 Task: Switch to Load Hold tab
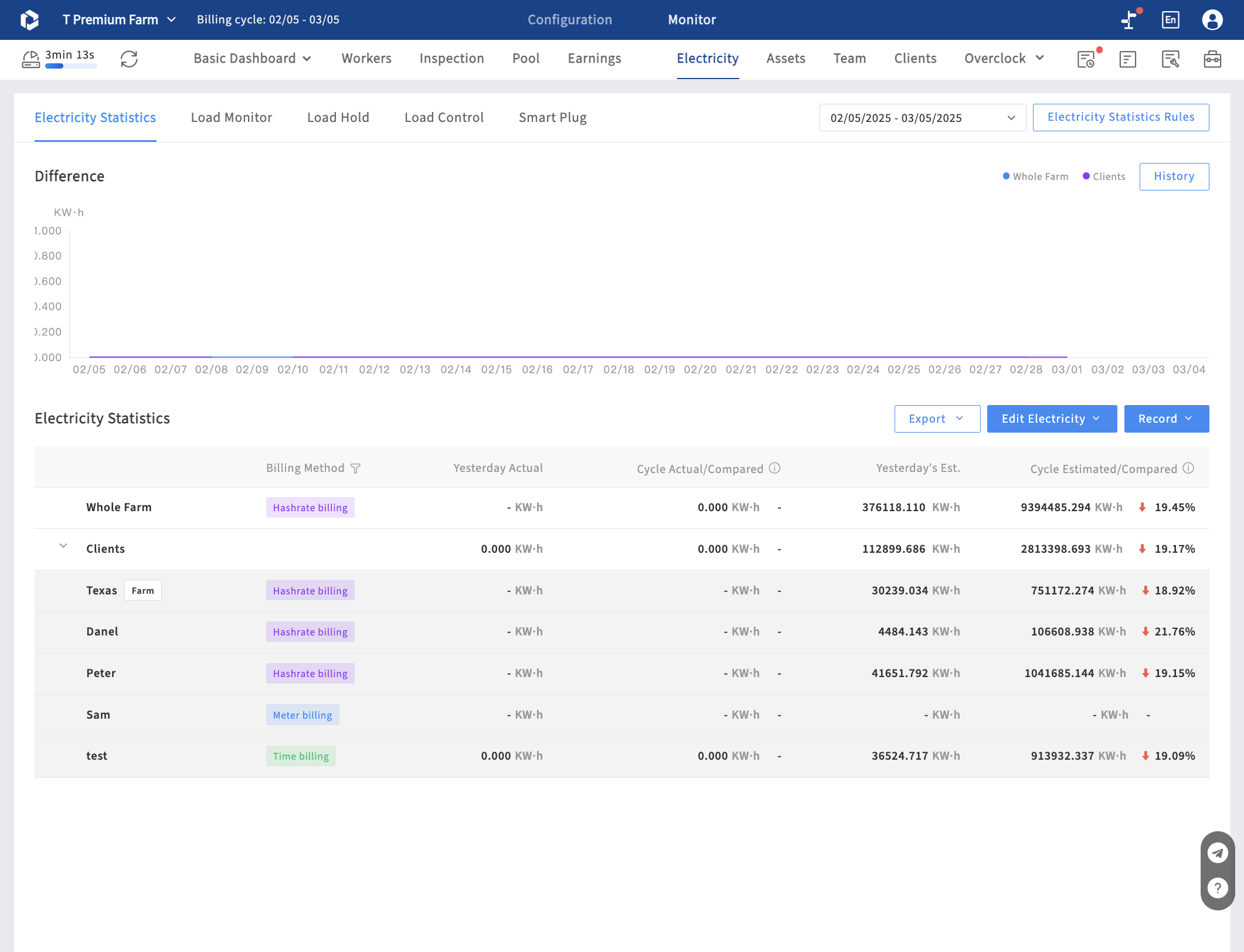pos(338,118)
